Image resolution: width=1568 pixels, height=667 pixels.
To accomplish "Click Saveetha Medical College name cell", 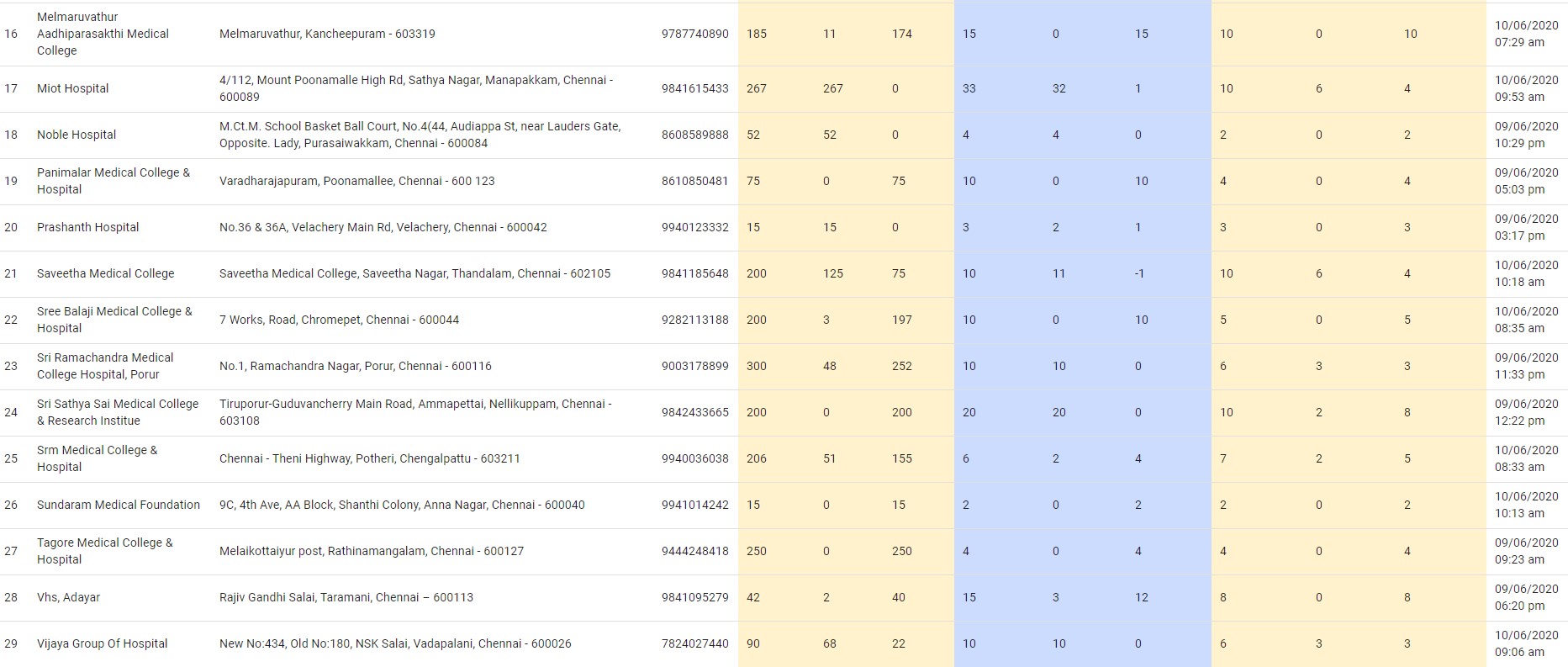I will tap(106, 273).
